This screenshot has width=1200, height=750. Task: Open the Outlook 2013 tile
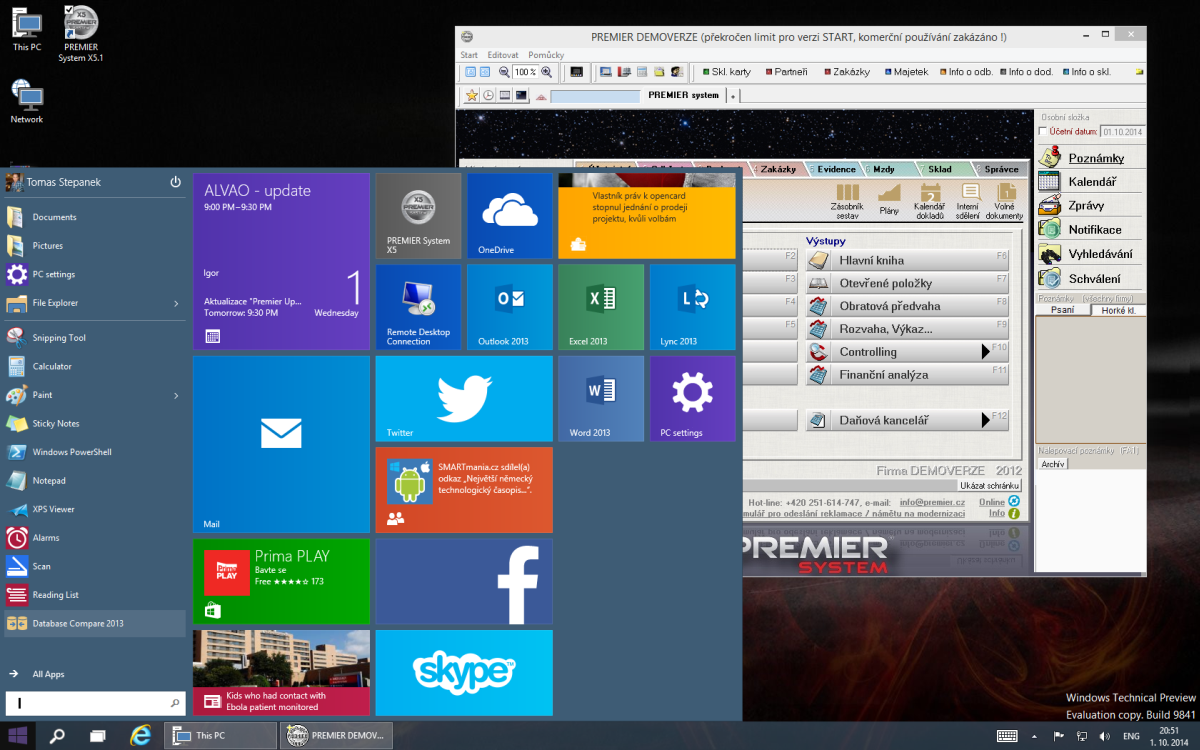point(510,307)
